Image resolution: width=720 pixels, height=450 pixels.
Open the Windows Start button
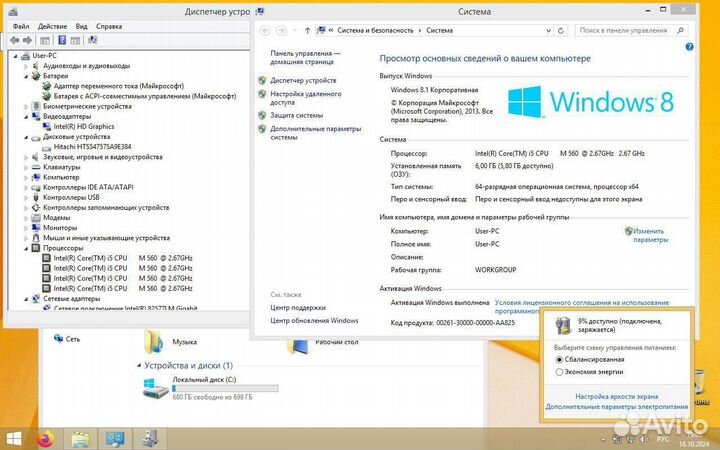click(x=14, y=439)
